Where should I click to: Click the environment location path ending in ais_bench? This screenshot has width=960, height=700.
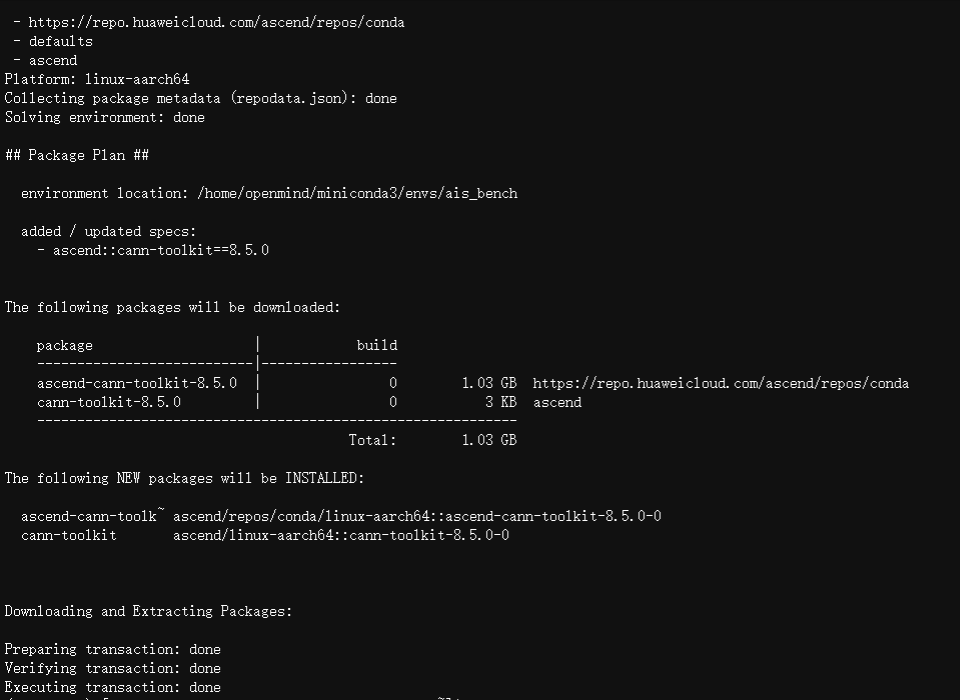(x=357, y=193)
